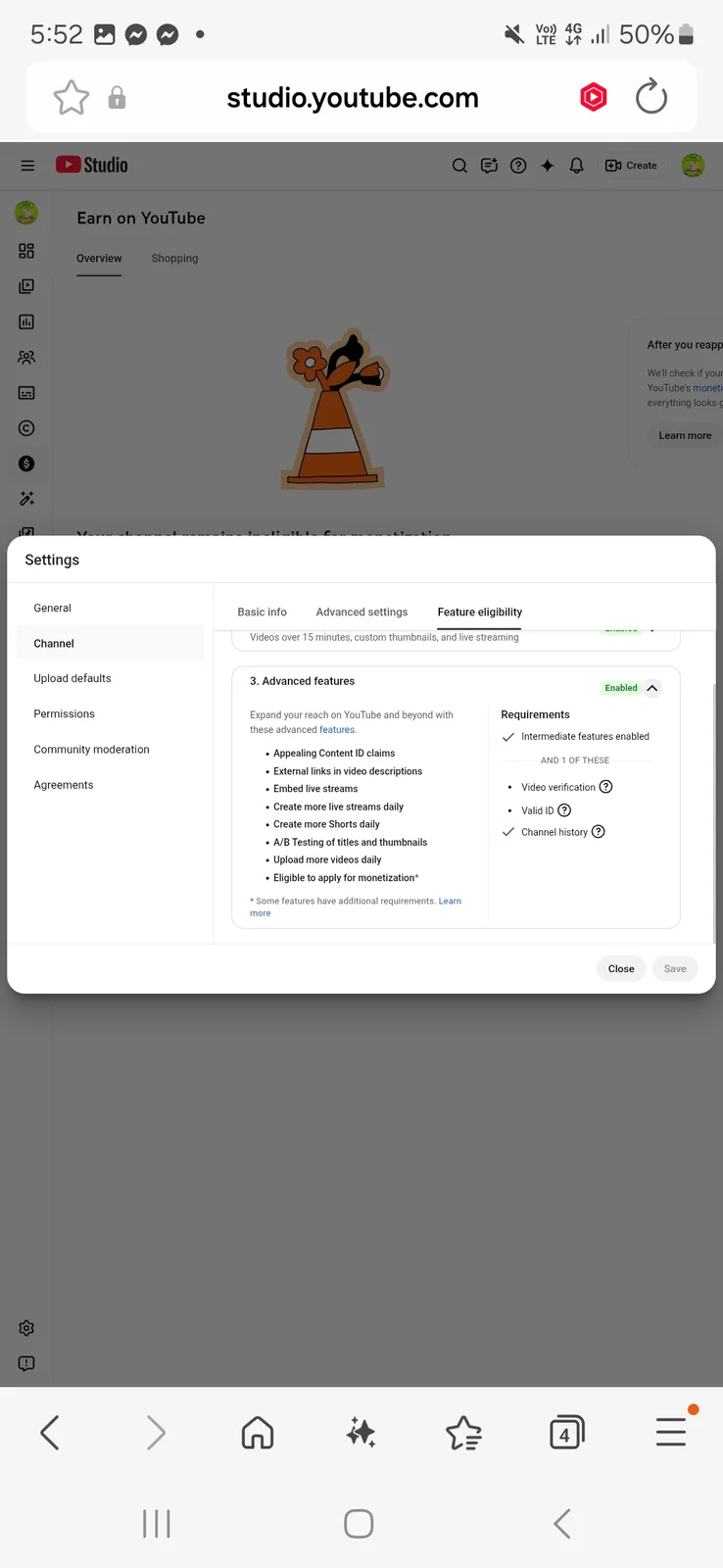Viewport: 723px width, 1568px height.
Task: Open the Basic info tab
Action: point(262,612)
